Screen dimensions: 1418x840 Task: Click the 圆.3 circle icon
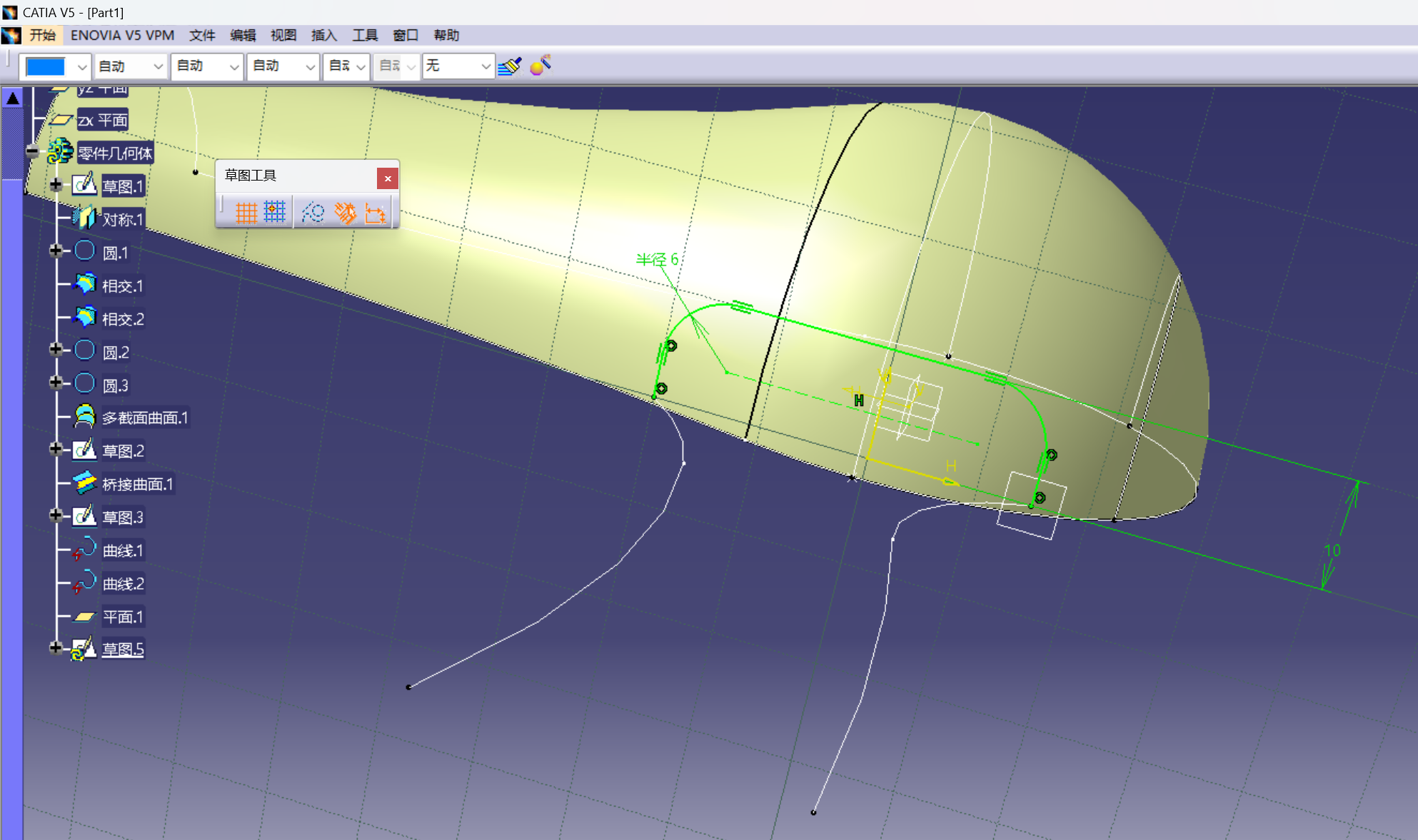tap(84, 383)
